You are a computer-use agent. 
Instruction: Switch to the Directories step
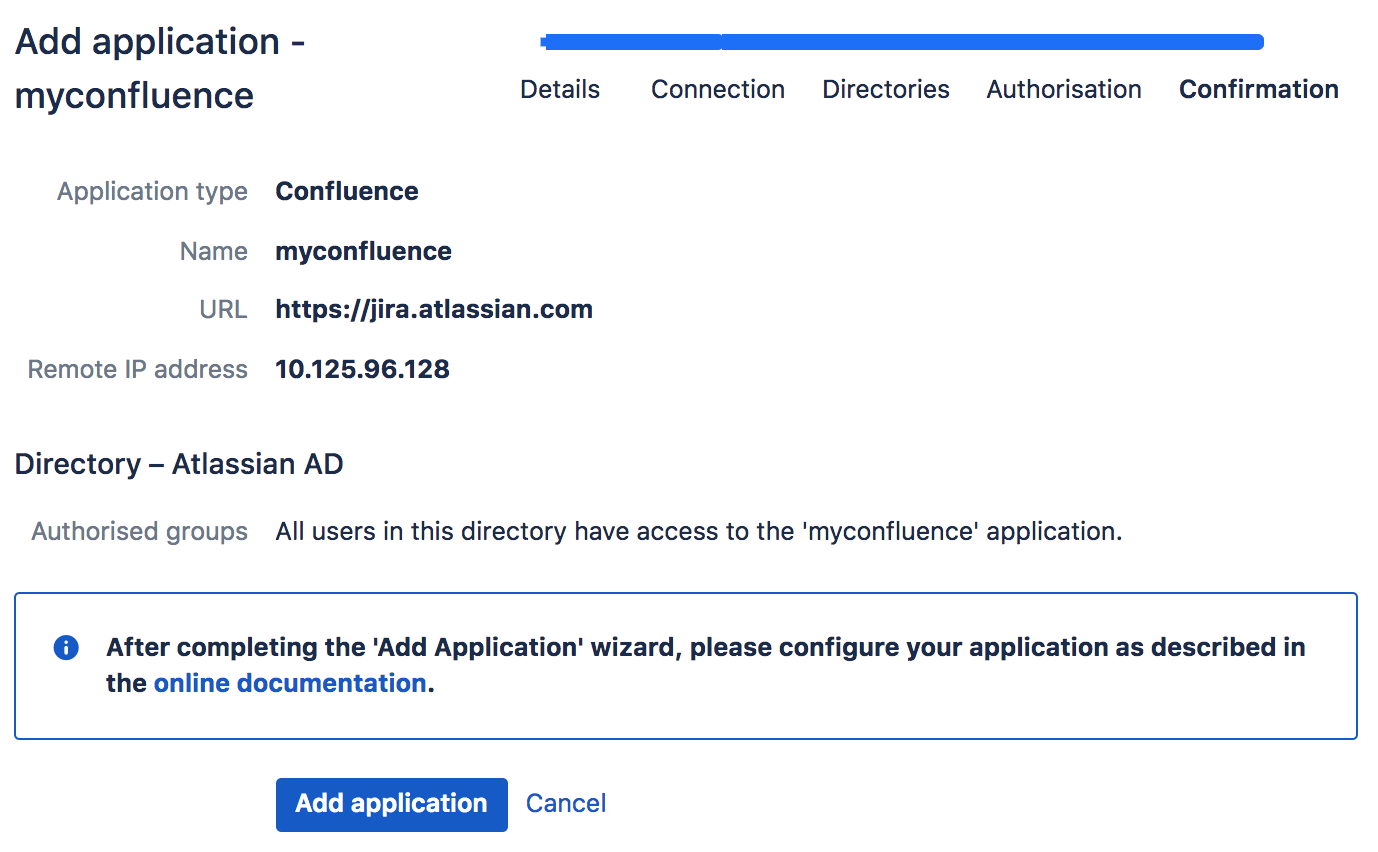pyautogui.click(x=885, y=89)
